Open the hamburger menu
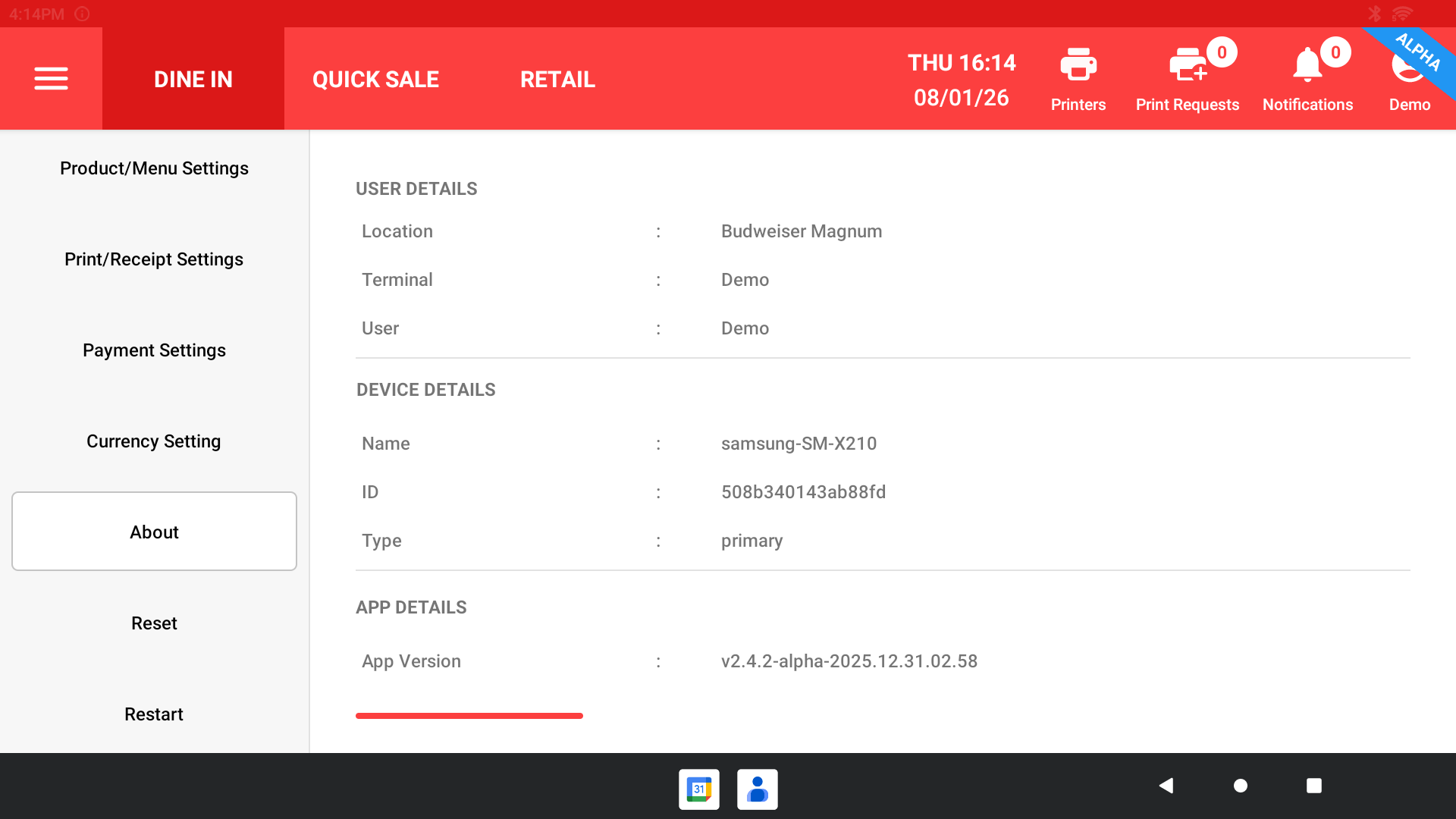 pyautogui.click(x=51, y=79)
